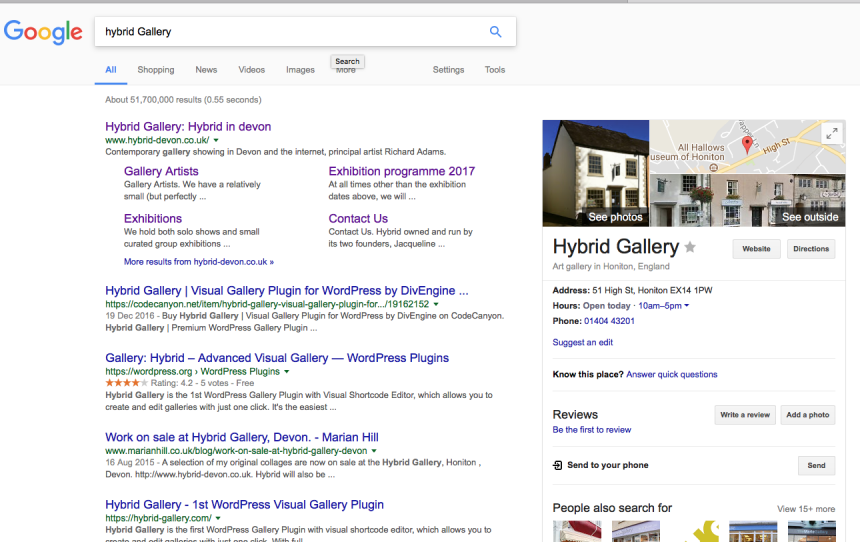The width and height of the screenshot is (860, 542).
Task: Open Hybrid Gallery 1st WordPress Visual Gallery Plugin
Action: tap(245, 505)
